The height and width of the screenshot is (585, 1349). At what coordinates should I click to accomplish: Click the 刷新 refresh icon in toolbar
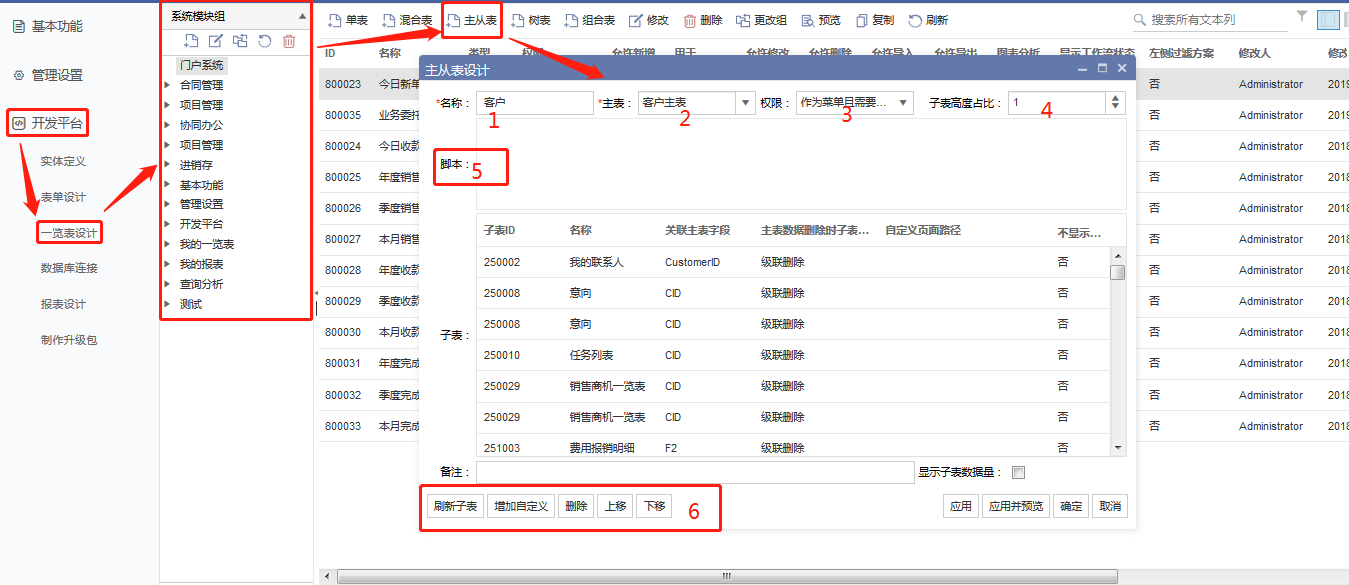coord(915,20)
